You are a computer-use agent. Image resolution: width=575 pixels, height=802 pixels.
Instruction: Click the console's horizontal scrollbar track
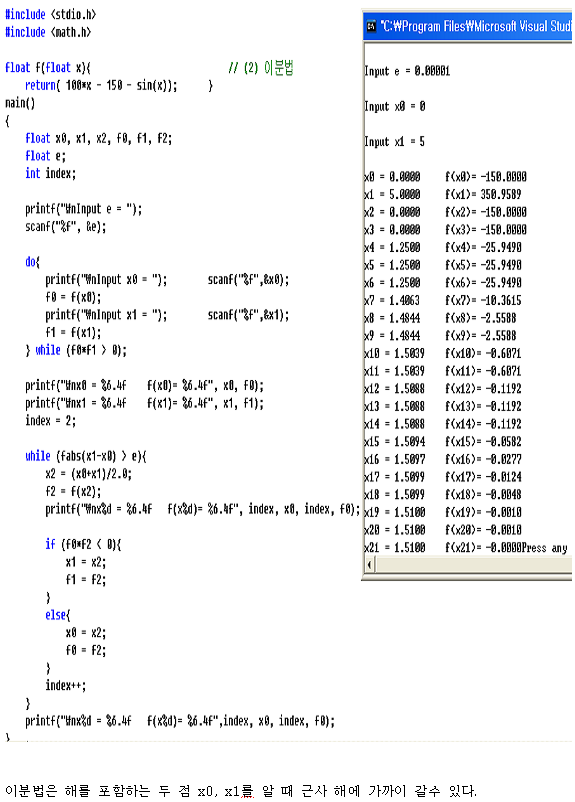click(x=474, y=565)
